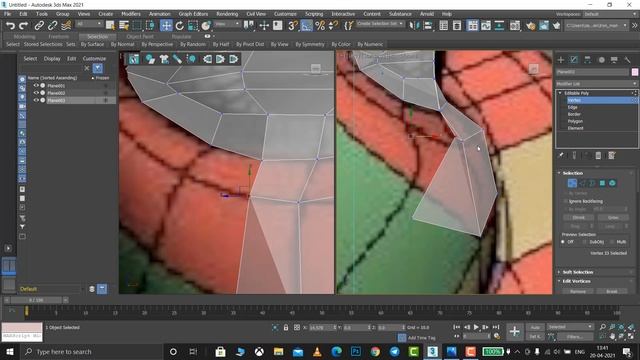The image size is (640, 360).
Task: Collapse the Selection rollout
Action: pyautogui.click(x=560, y=173)
